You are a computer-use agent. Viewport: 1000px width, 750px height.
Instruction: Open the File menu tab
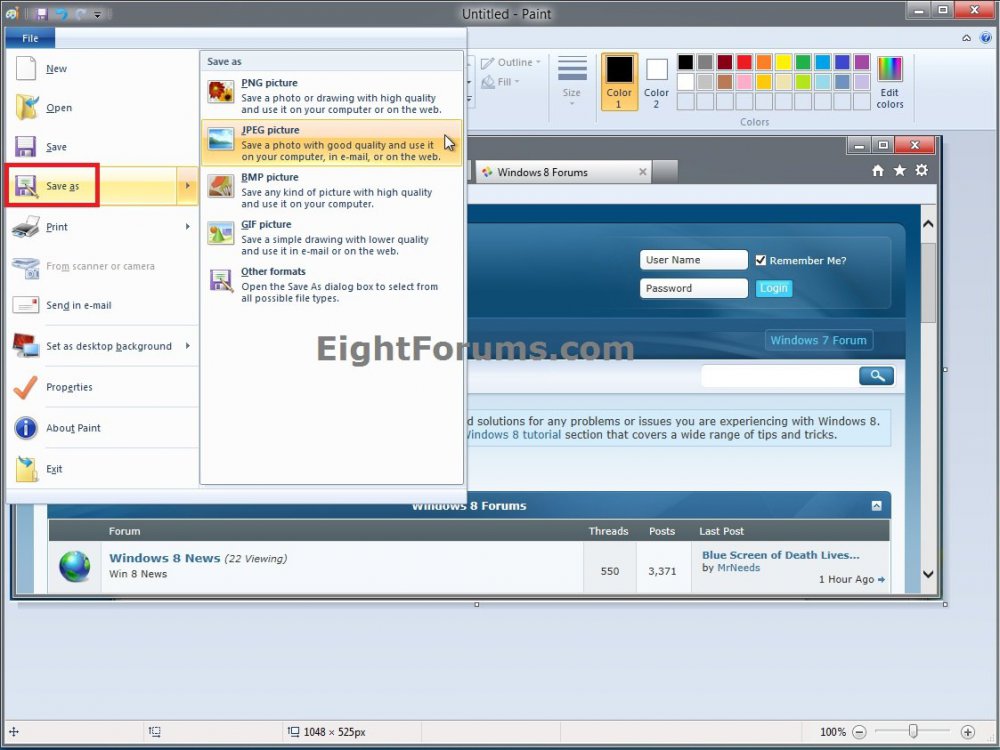pos(30,38)
